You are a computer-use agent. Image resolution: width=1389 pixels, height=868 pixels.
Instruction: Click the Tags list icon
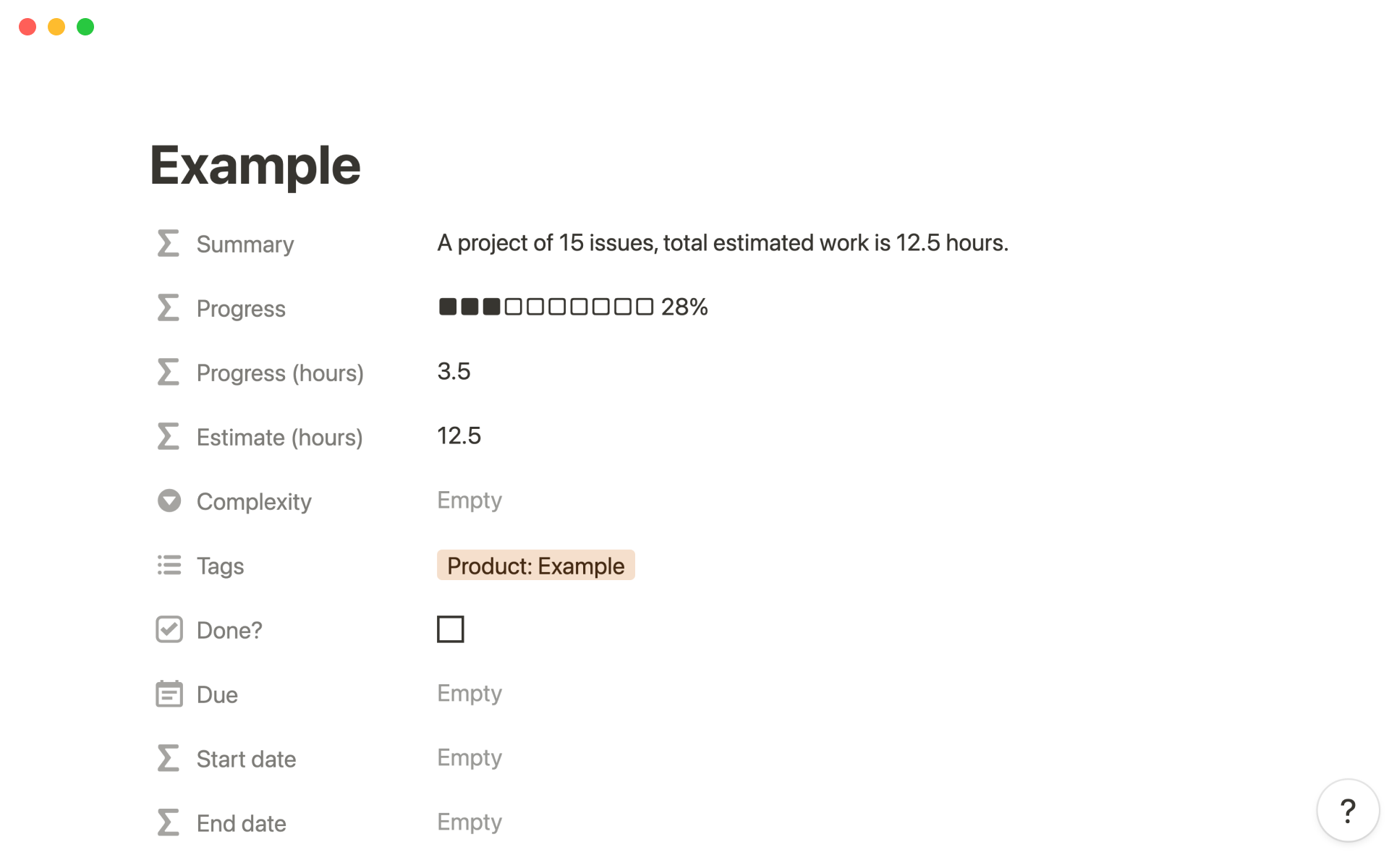coord(168,565)
